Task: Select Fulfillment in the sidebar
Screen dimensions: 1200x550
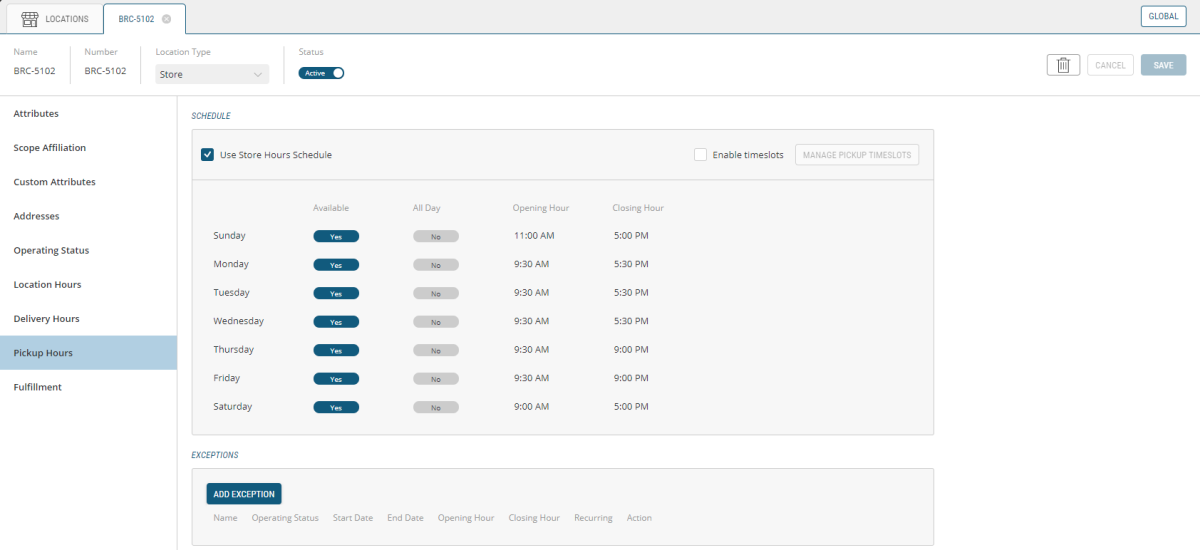Action: click(x=37, y=387)
